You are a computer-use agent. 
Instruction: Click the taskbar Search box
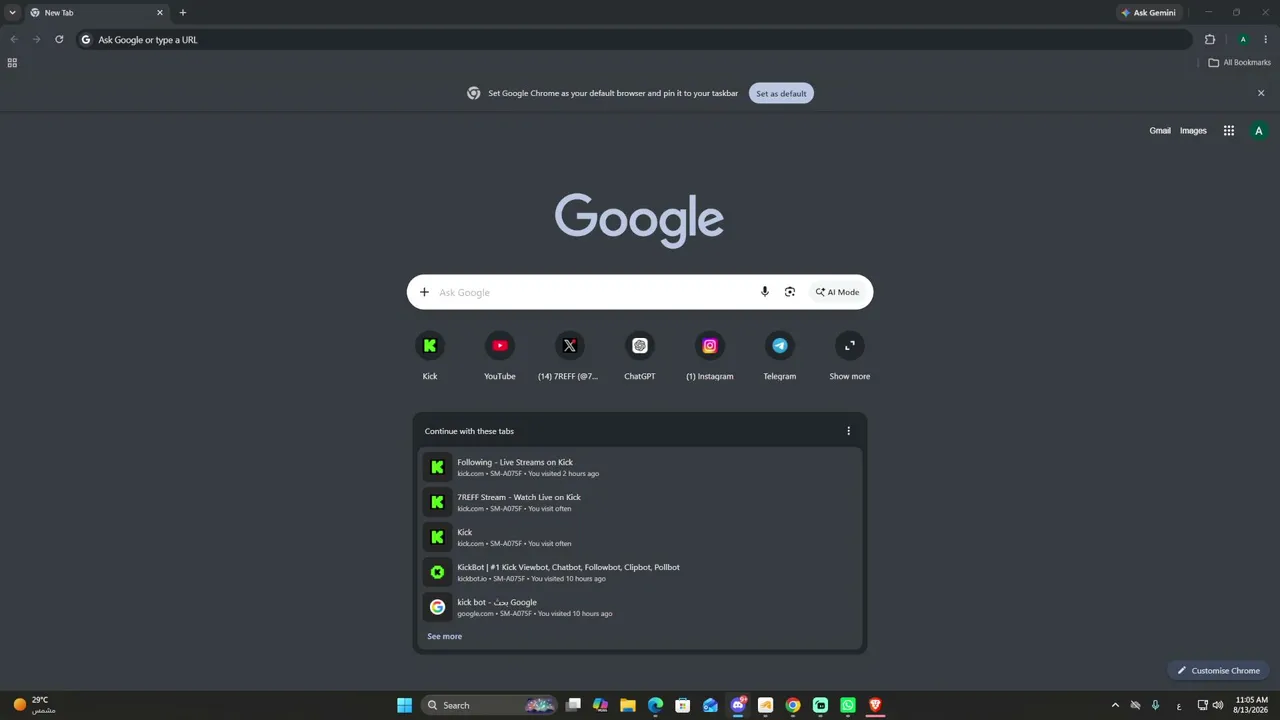coord(490,705)
